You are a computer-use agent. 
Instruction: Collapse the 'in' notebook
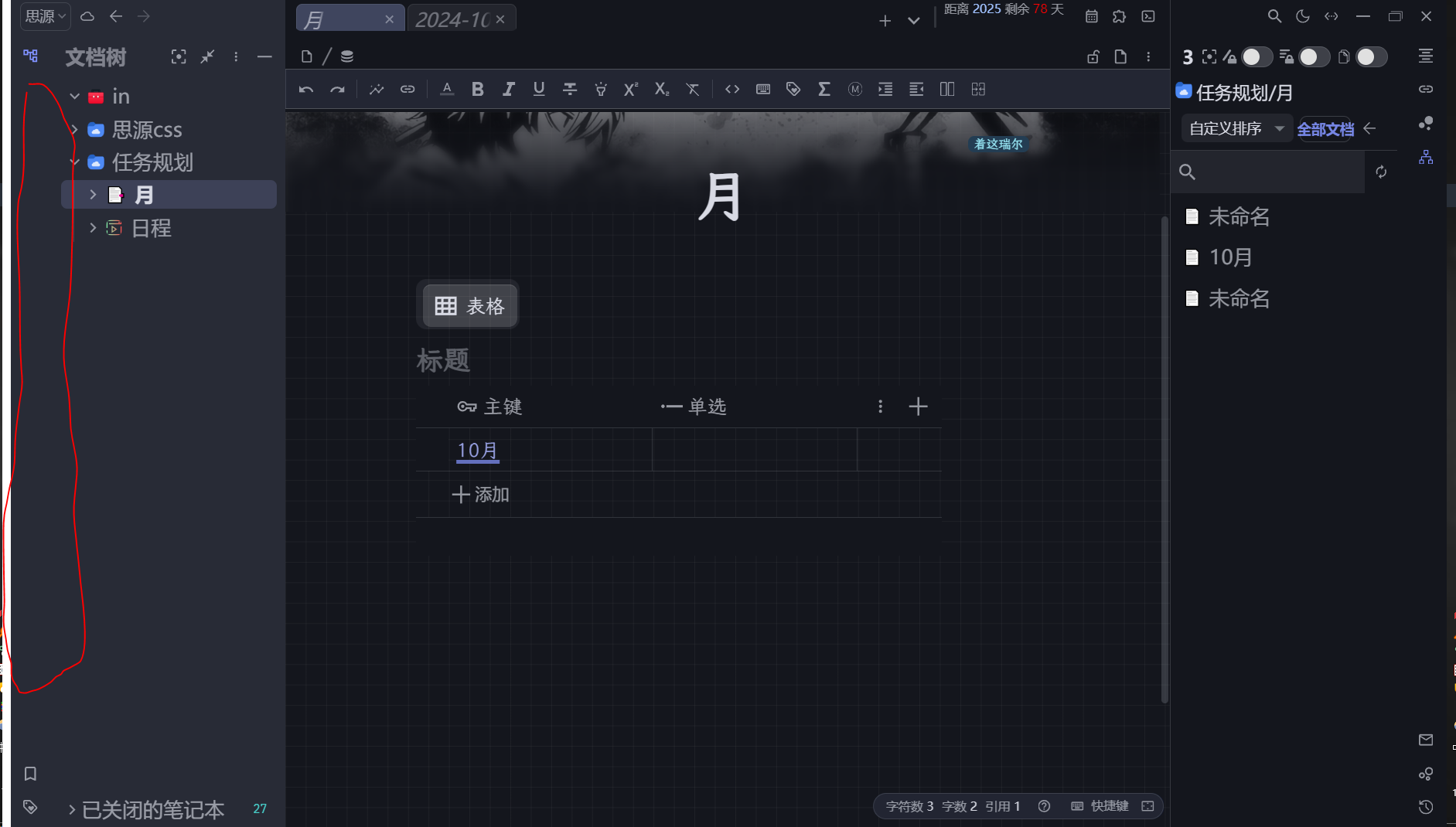pyautogui.click(x=75, y=97)
